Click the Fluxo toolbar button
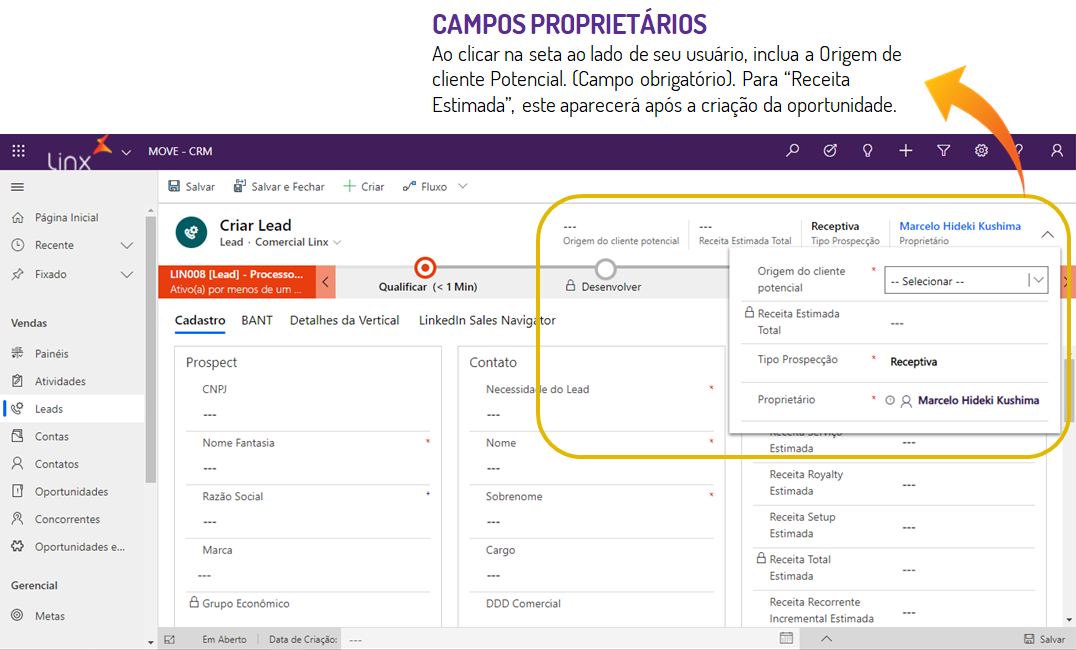 pyautogui.click(x=425, y=187)
